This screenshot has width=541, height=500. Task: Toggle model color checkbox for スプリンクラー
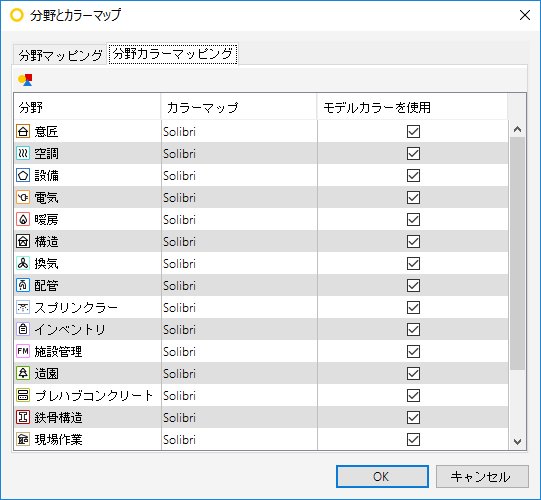coord(413,307)
